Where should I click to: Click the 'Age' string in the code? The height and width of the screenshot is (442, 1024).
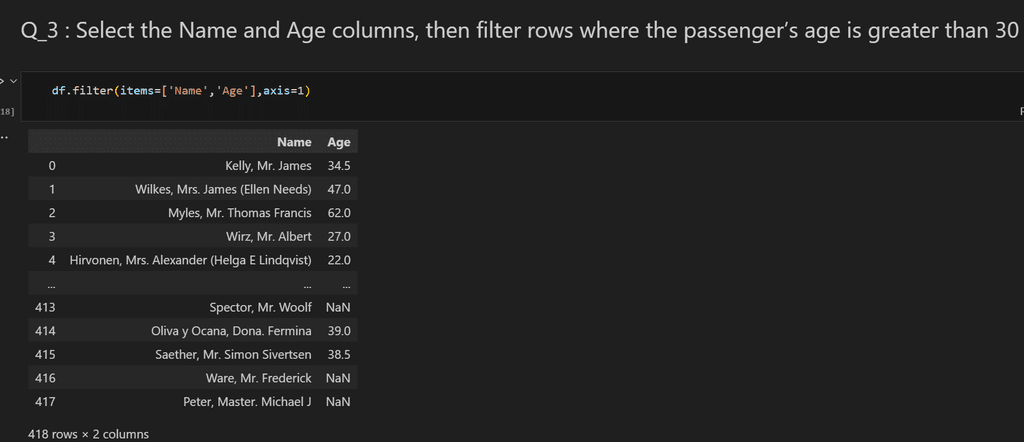[x=232, y=91]
